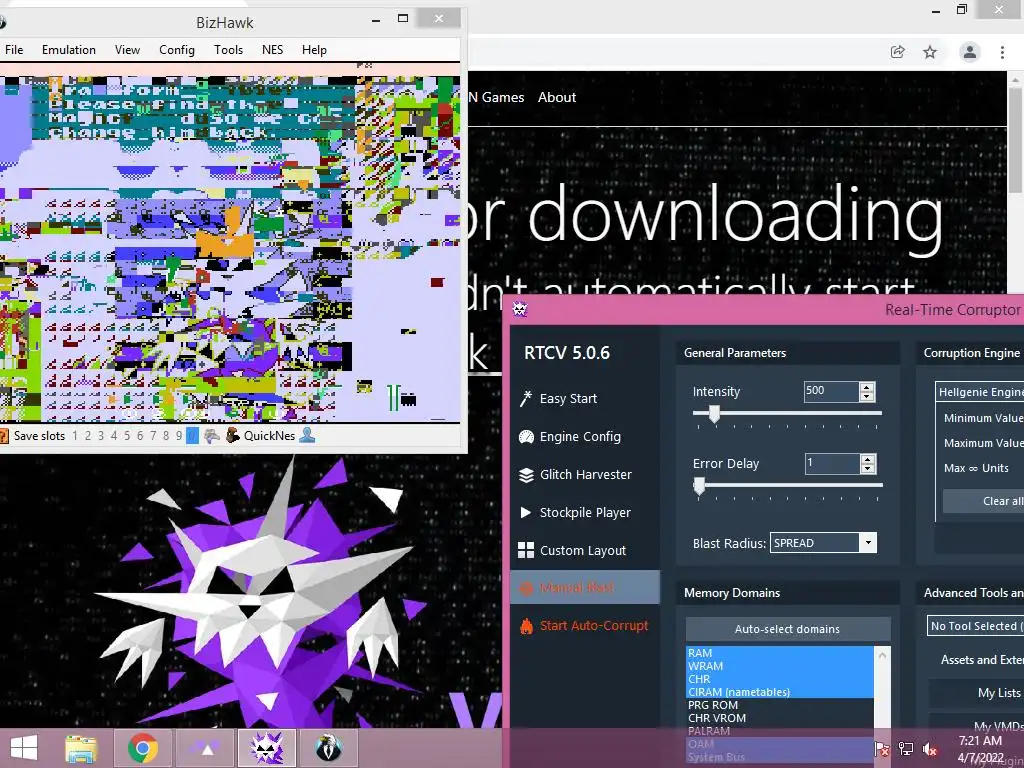The width and height of the screenshot is (1024, 768).
Task: Click the Error Delay slider handle
Action: tap(699, 486)
